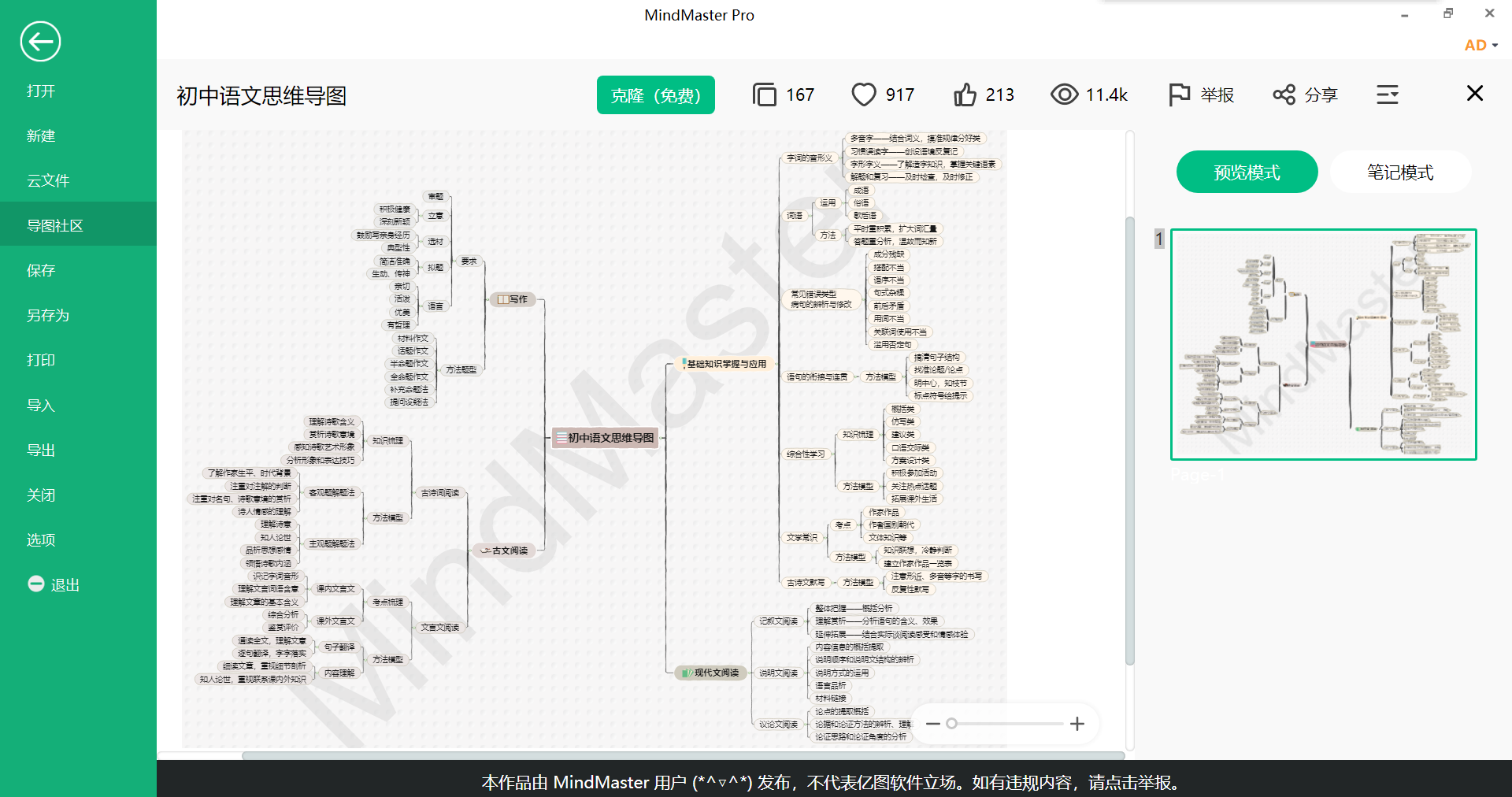Click the back arrow circle icon
The height and width of the screenshot is (797, 1512).
(x=40, y=42)
